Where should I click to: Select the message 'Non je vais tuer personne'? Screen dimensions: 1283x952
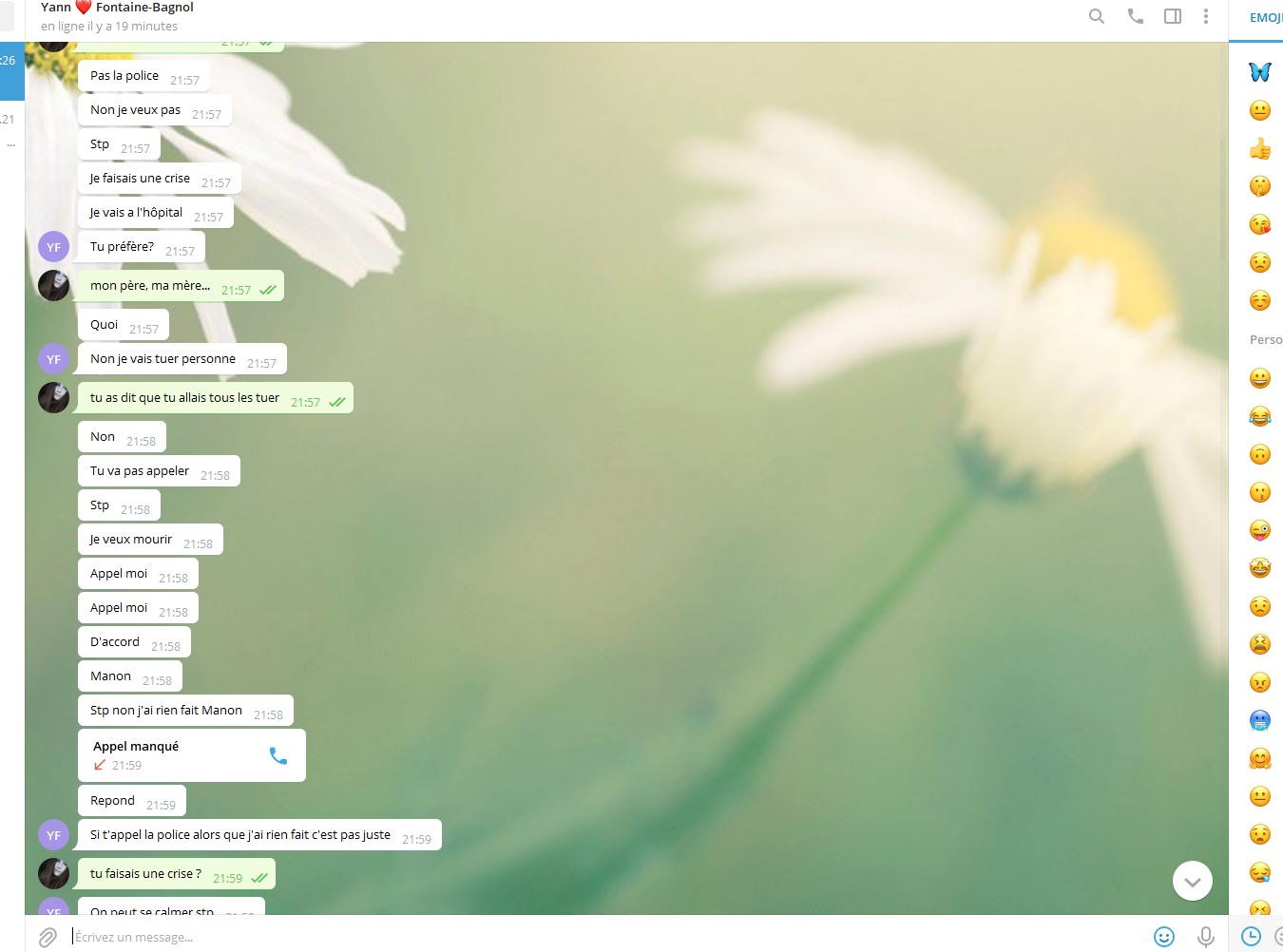(x=182, y=359)
